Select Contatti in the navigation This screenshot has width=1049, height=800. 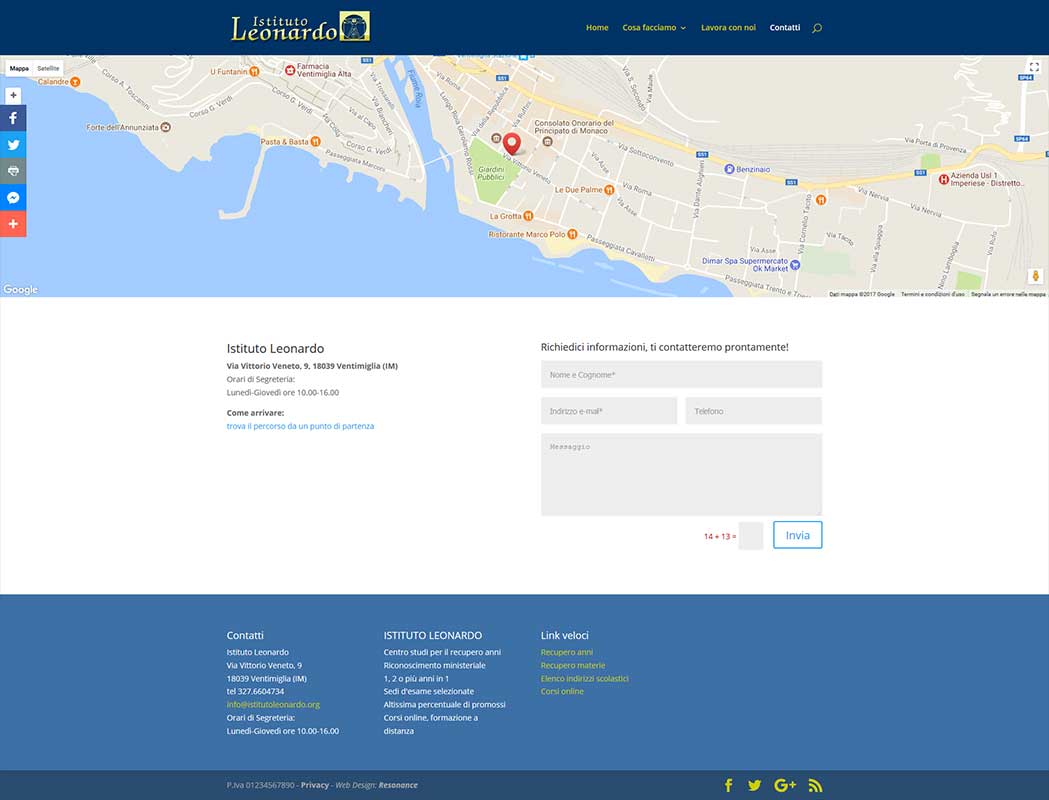pos(785,27)
